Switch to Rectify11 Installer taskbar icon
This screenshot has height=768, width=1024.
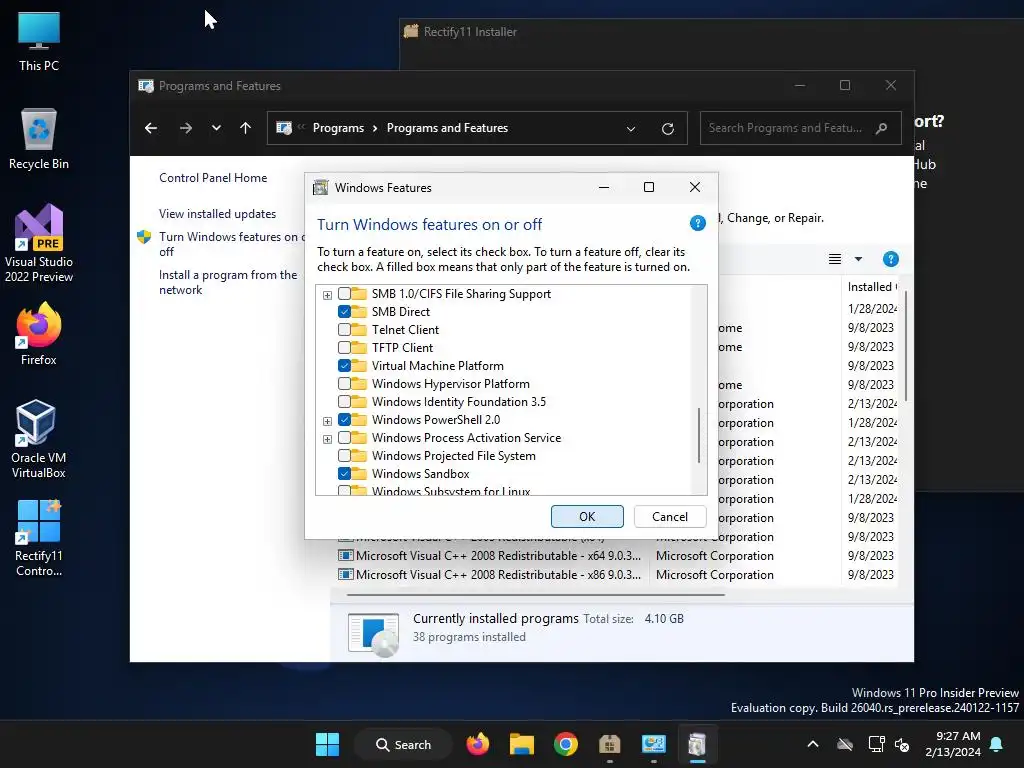pos(609,744)
